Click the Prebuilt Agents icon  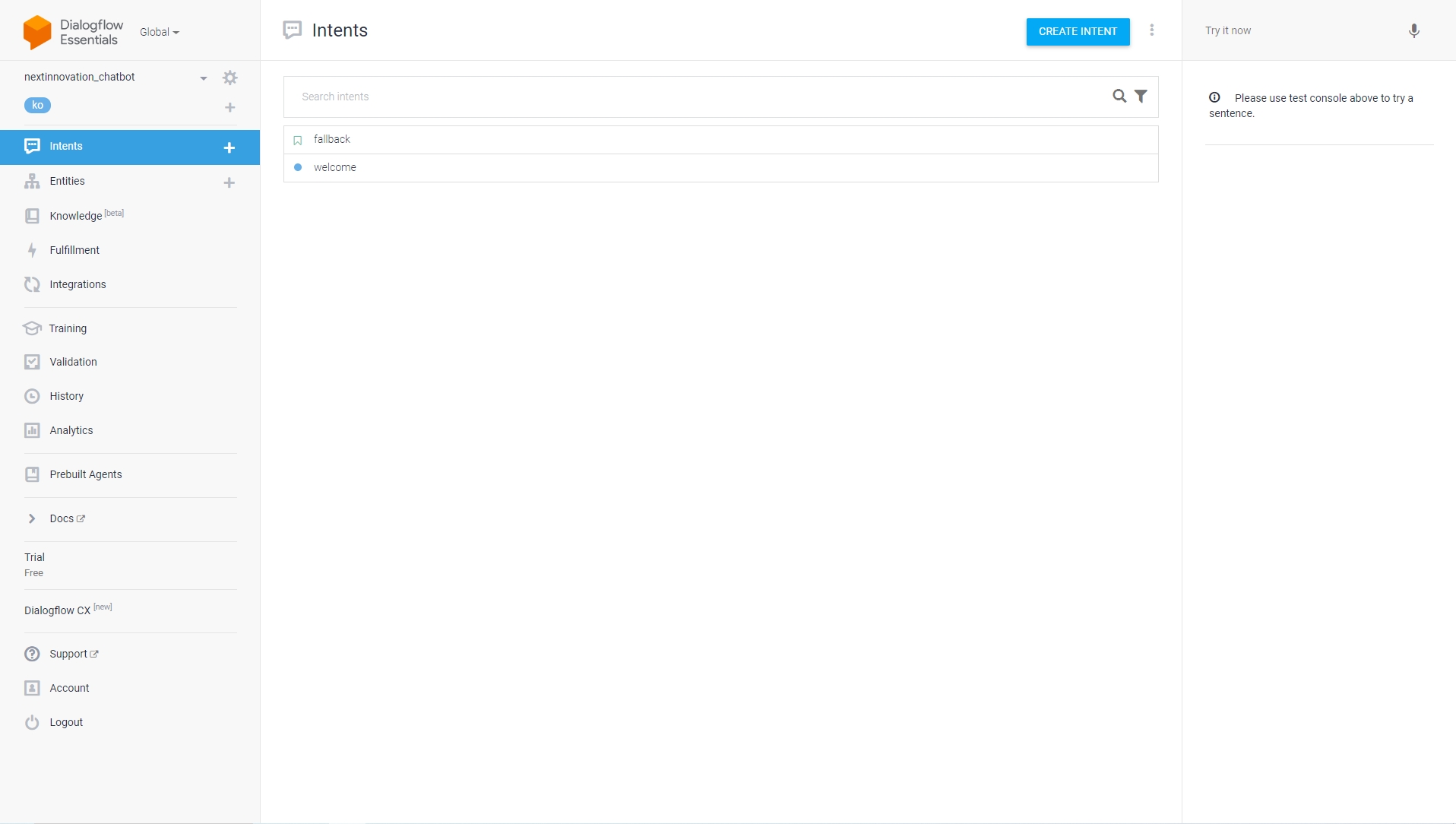pyautogui.click(x=32, y=474)
